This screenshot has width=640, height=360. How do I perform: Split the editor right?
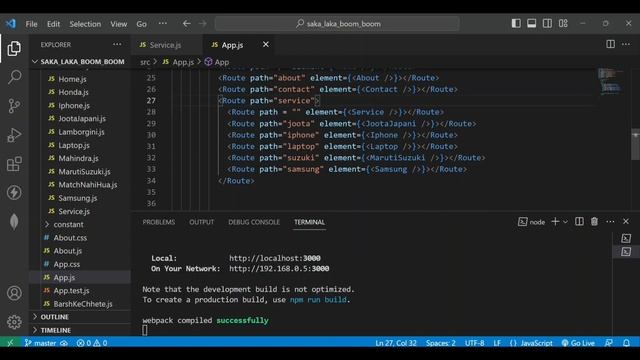tap(610, 44)
